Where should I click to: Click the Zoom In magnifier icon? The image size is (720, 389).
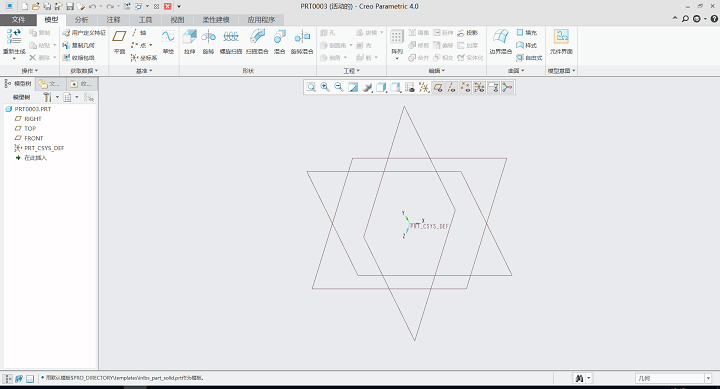(x=325, y=87)
